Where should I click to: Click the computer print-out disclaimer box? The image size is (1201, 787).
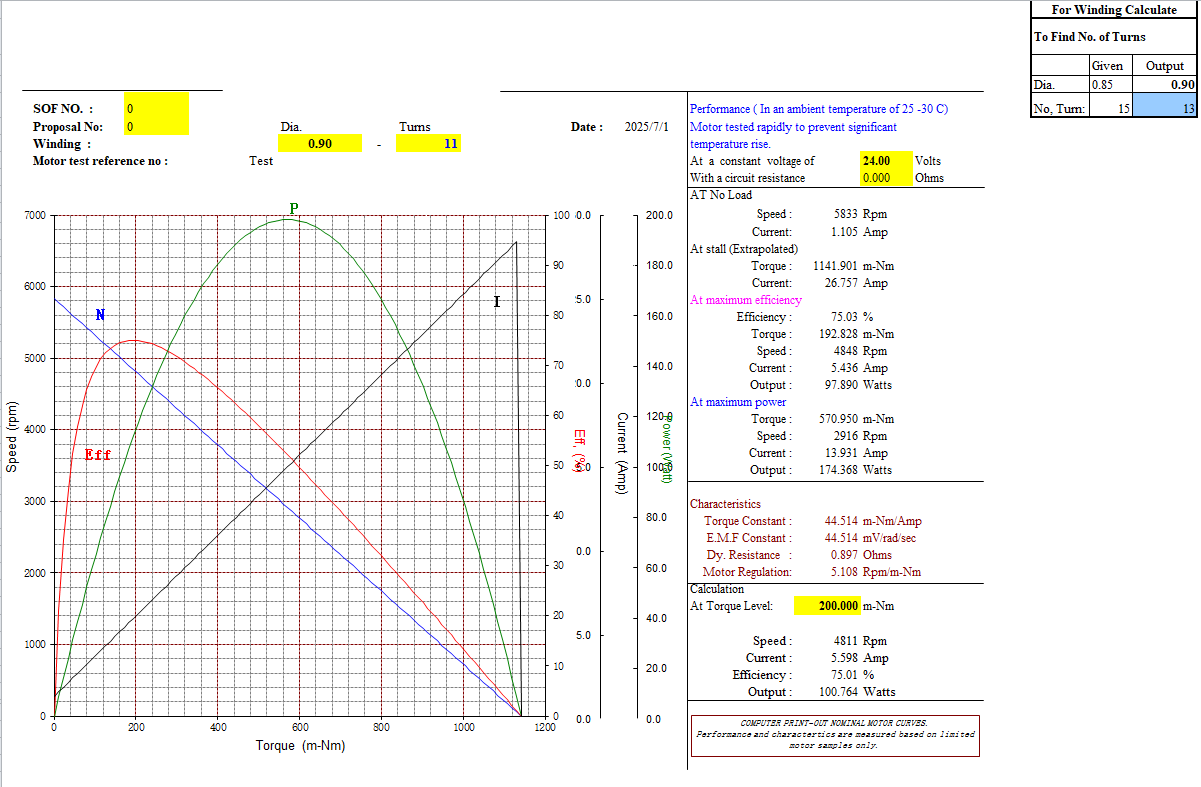835,735
